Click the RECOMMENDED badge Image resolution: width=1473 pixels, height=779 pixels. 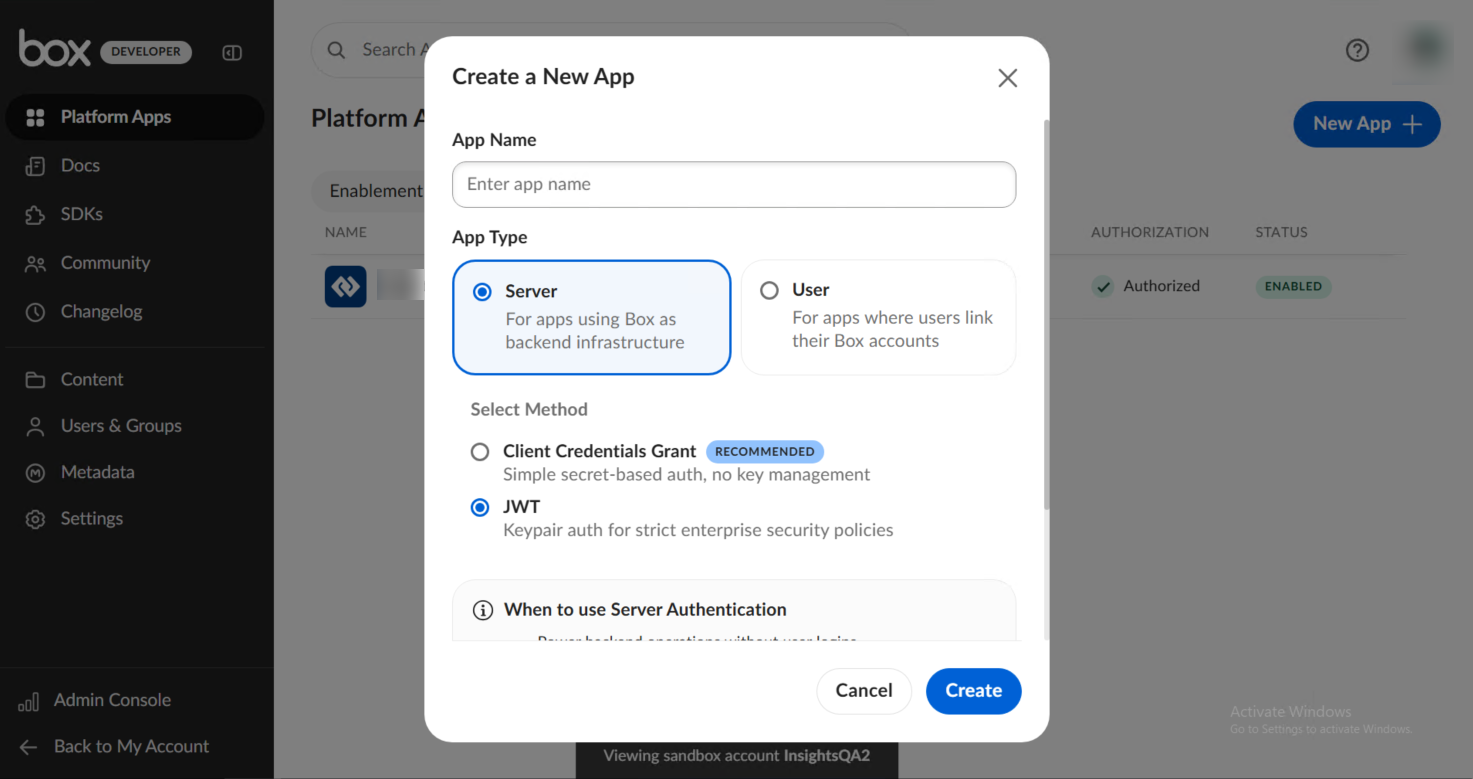tap(765, 452)
